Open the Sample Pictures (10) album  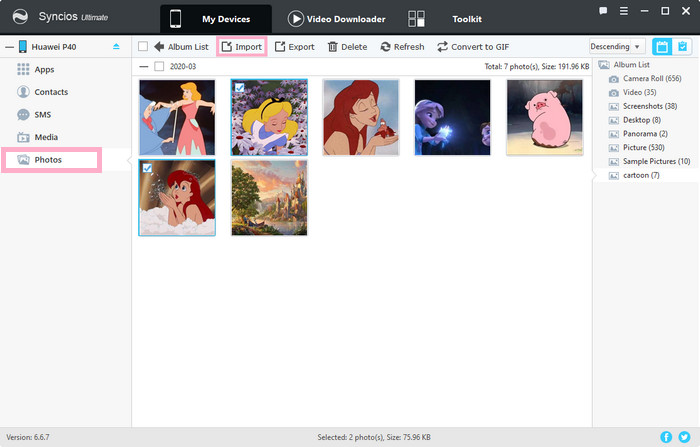click(x=650, y=161)
